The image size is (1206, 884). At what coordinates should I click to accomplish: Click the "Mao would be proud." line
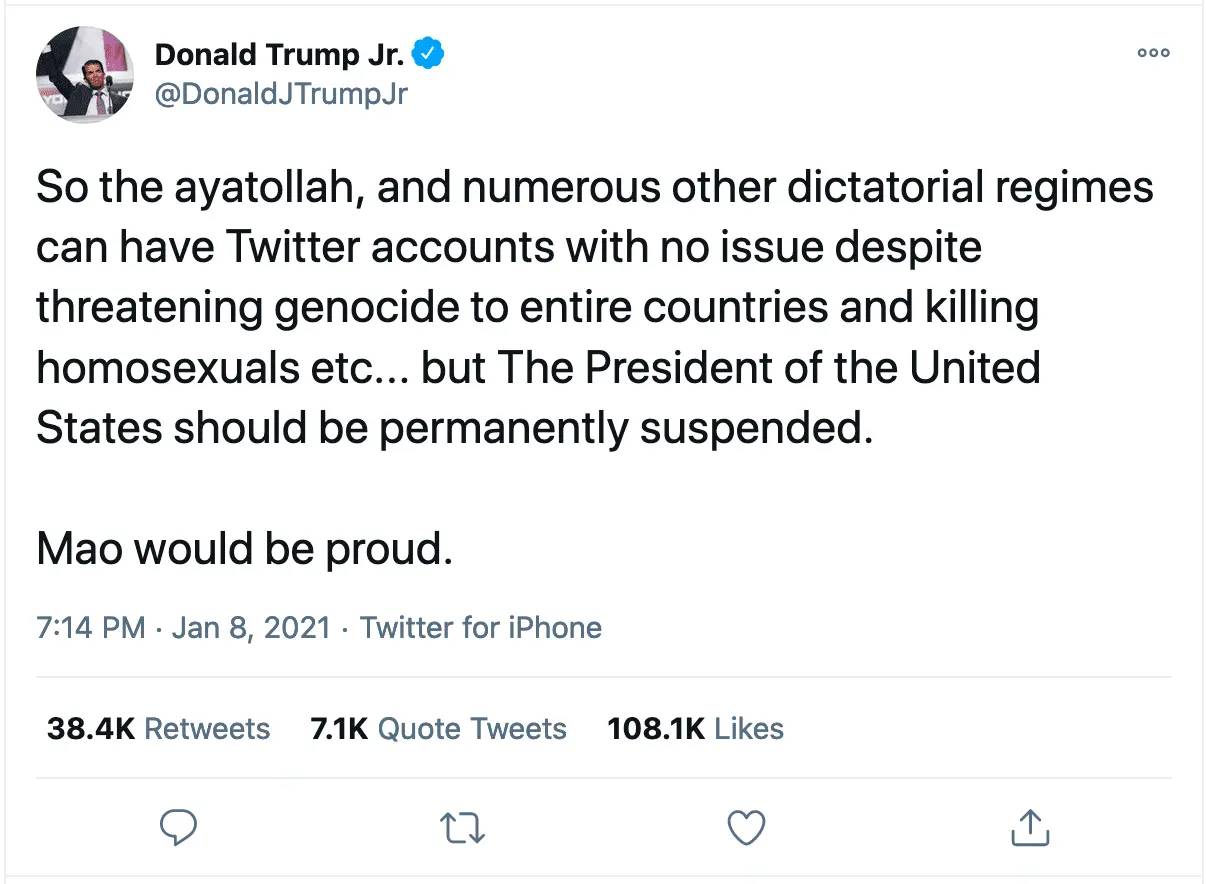point(244,548)
